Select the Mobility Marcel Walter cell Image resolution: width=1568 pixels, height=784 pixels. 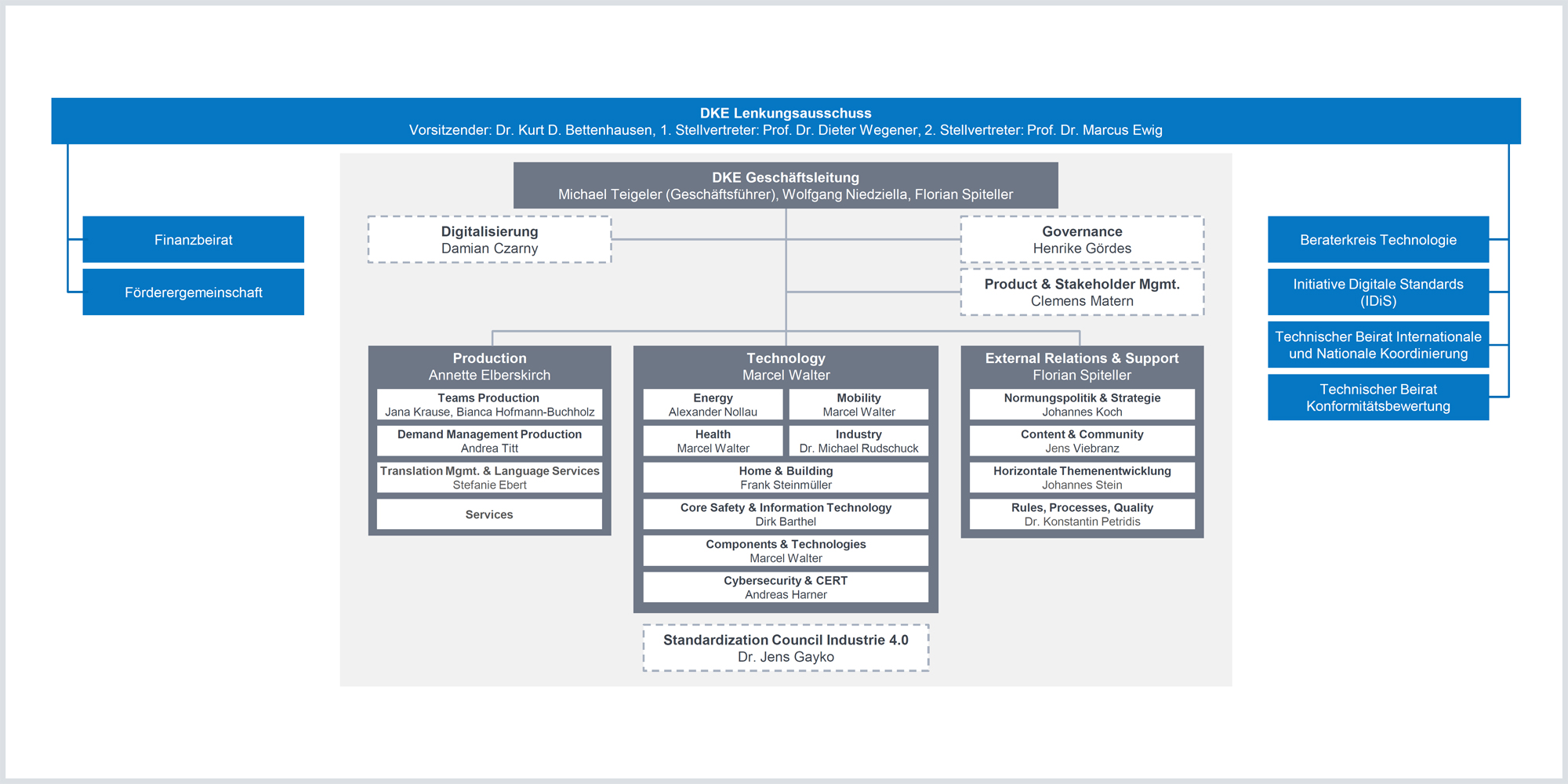coord(858,405)
